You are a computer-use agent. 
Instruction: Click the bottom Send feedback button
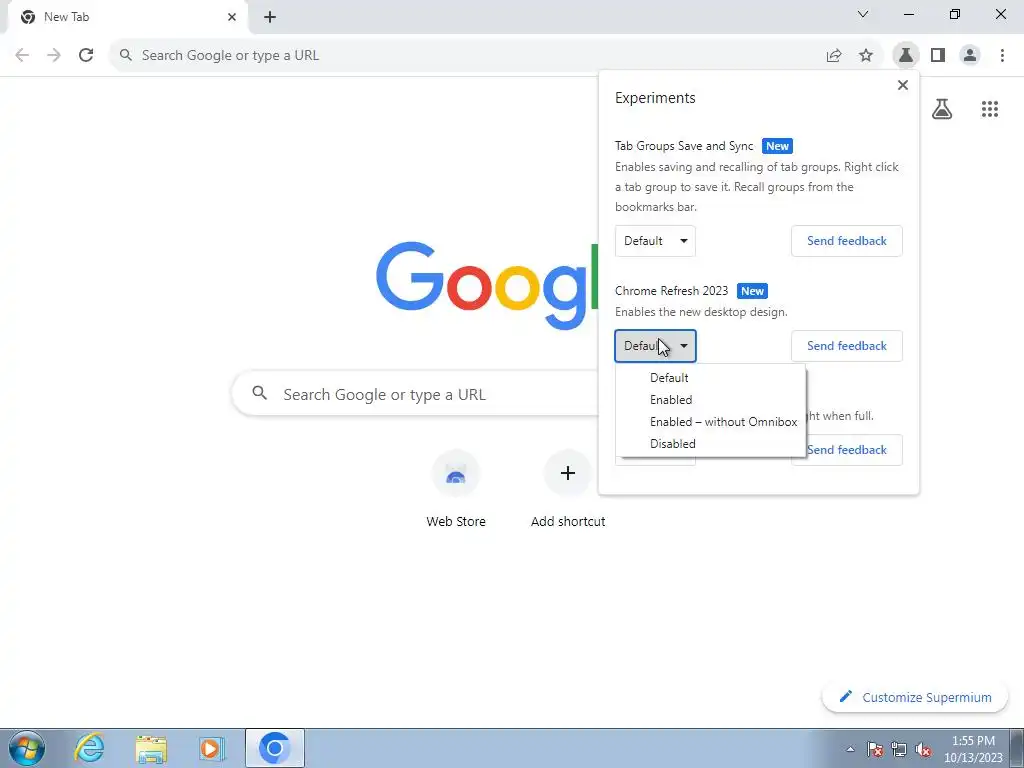846,450
